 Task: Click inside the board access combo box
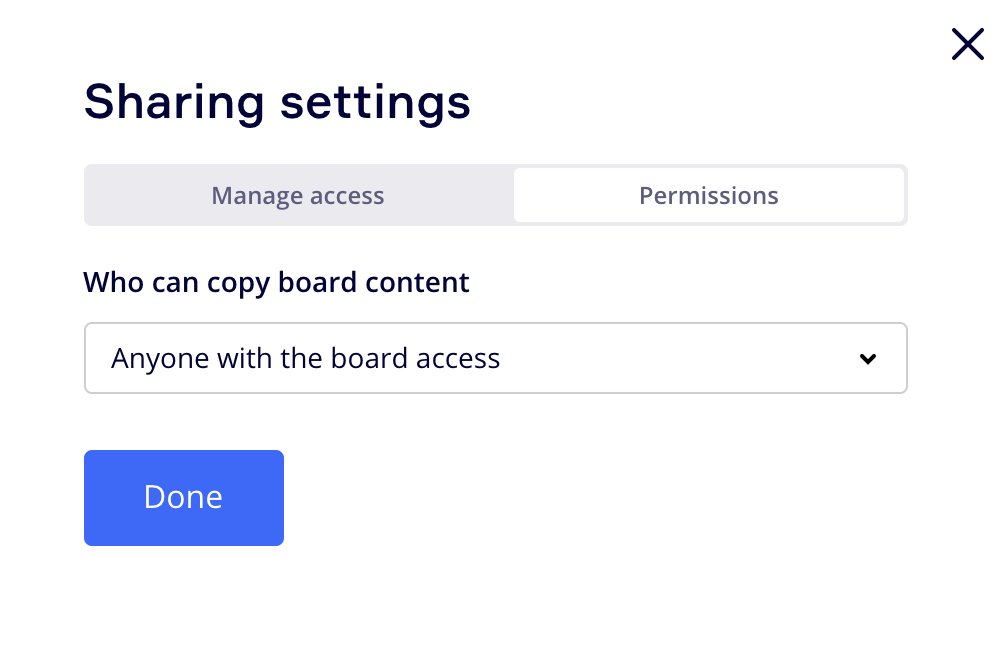tap(495, 358)
